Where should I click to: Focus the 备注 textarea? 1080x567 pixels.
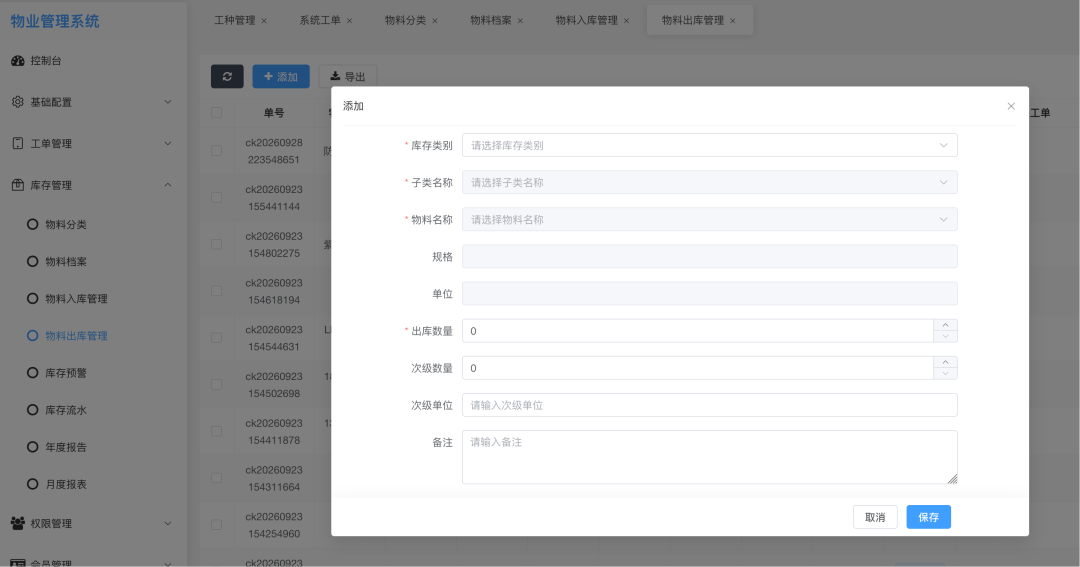709,457
